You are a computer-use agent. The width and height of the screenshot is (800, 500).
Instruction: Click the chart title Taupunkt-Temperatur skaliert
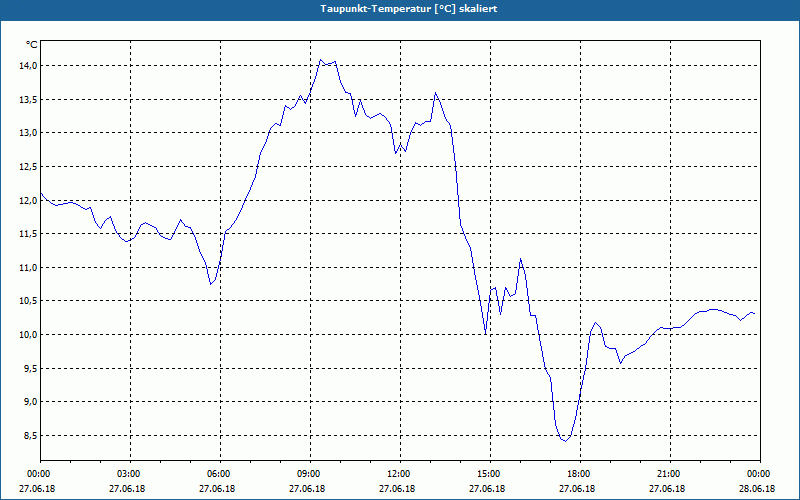(409, 9)
